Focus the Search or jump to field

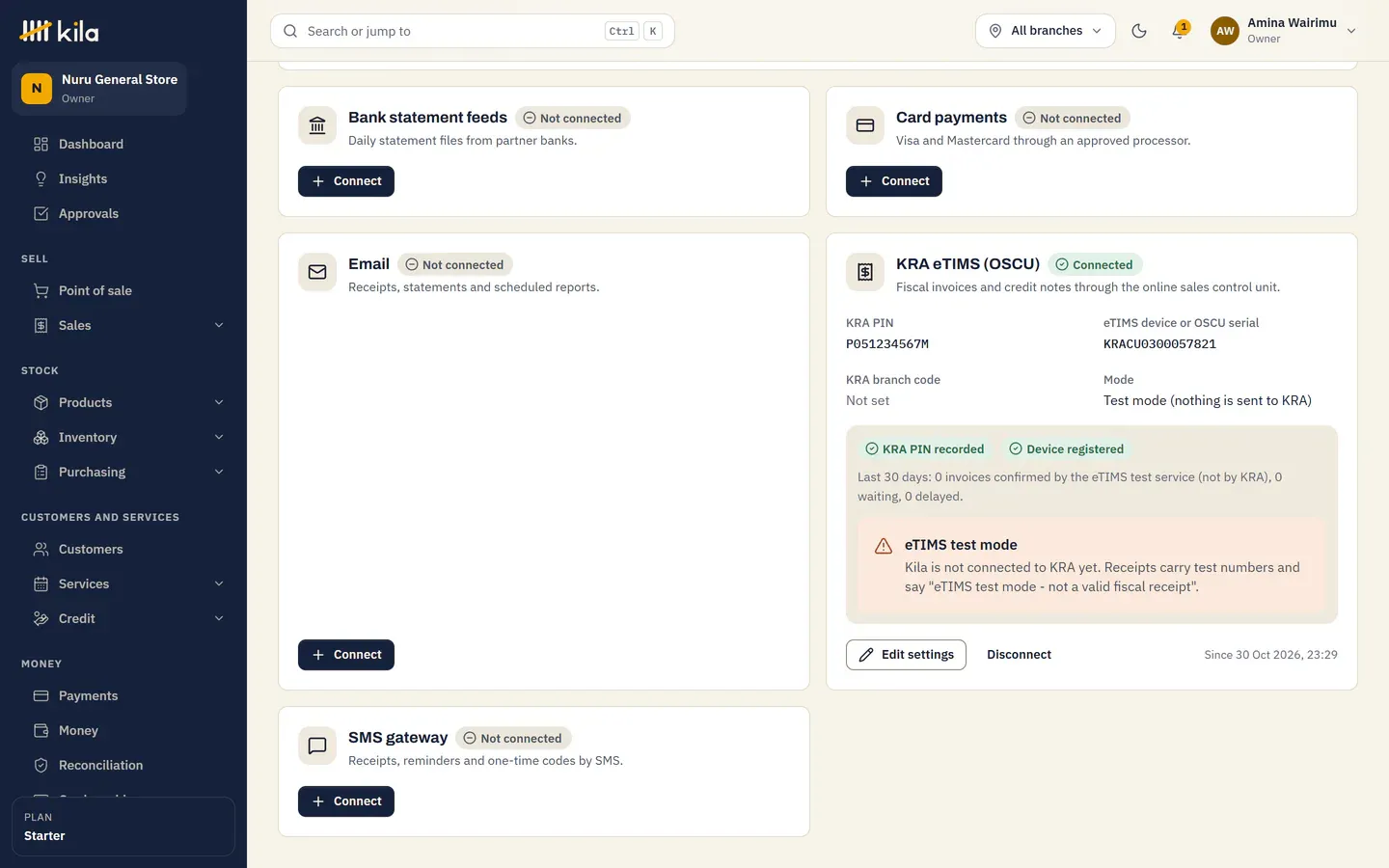click(x=473, y=31)
